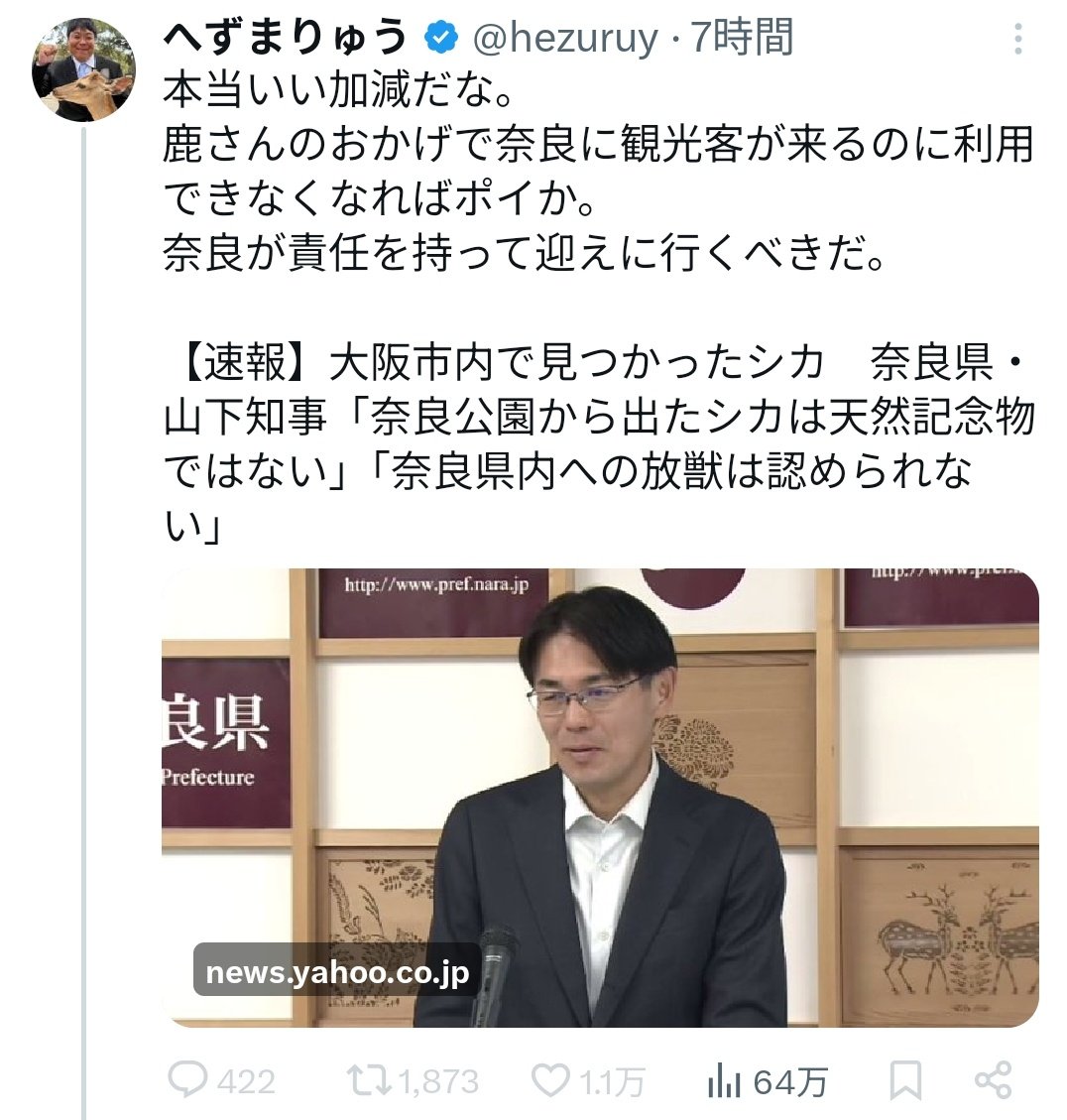Click the blue verified badge
The height and width of the screenshot is (1120, 1067).
[441, 38]
